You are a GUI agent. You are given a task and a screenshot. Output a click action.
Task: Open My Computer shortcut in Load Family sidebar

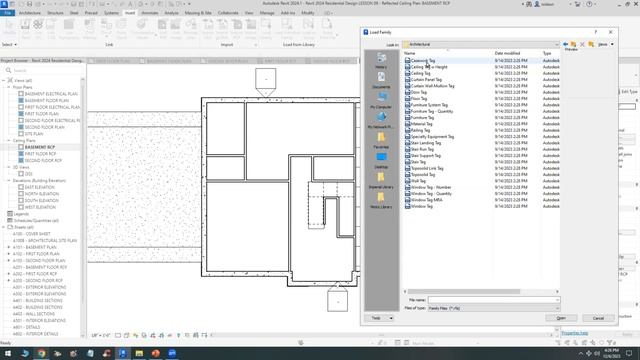point(381,100)
